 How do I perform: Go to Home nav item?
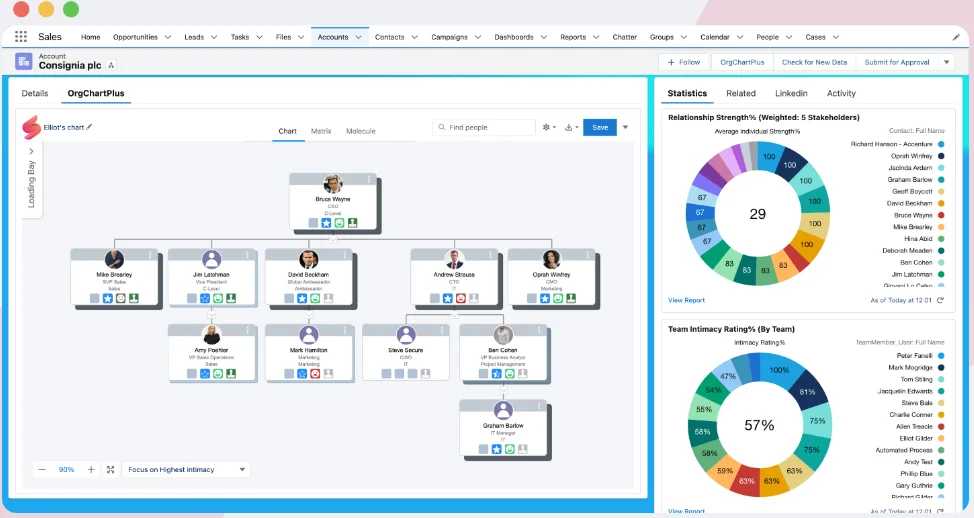point(91,37)
